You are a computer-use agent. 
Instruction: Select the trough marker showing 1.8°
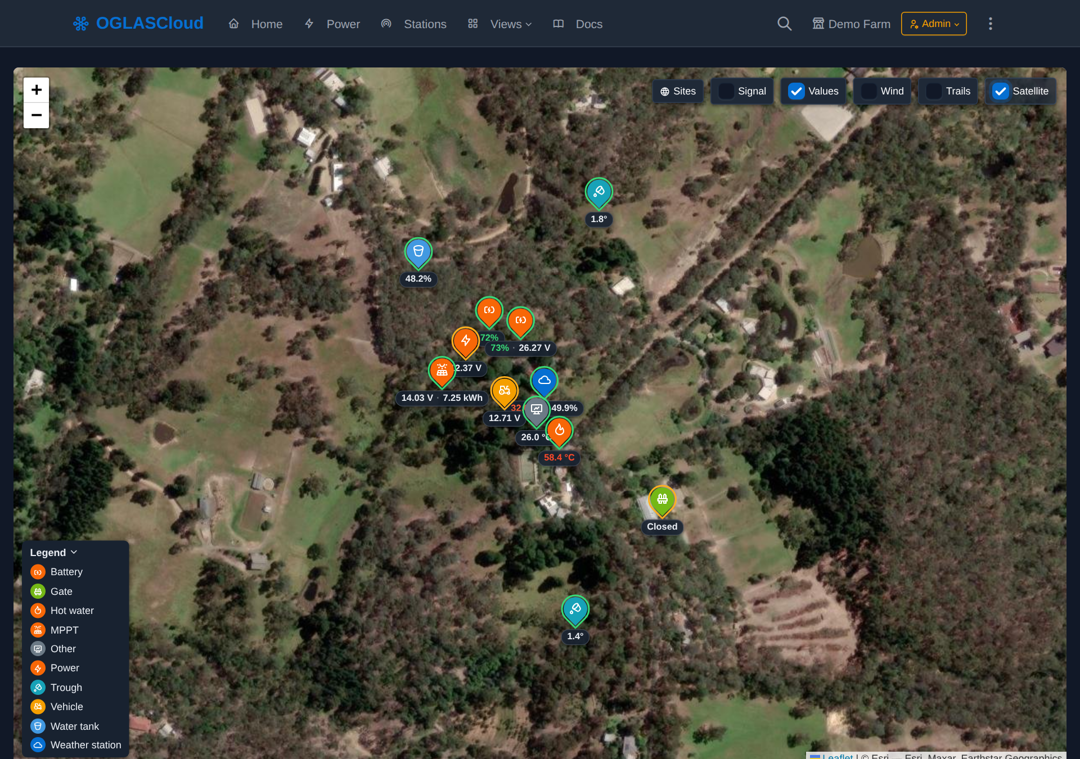(599, 193)
